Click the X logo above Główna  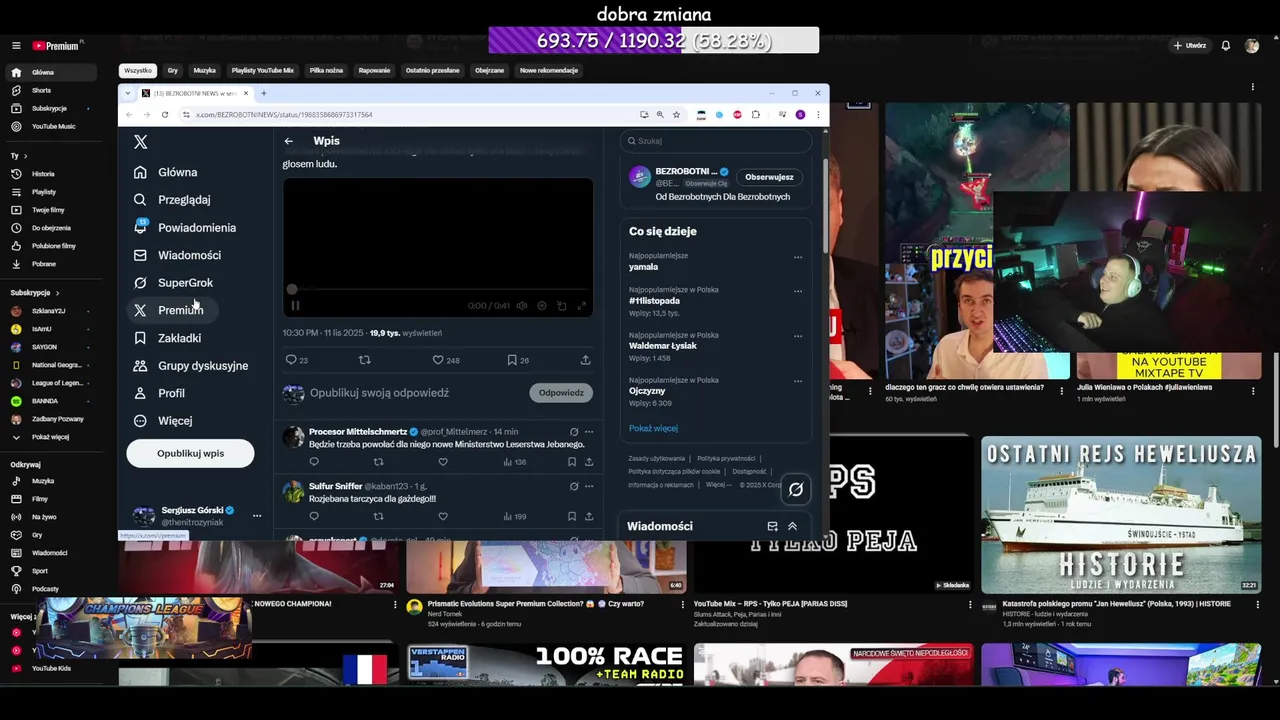coord(141,142)
